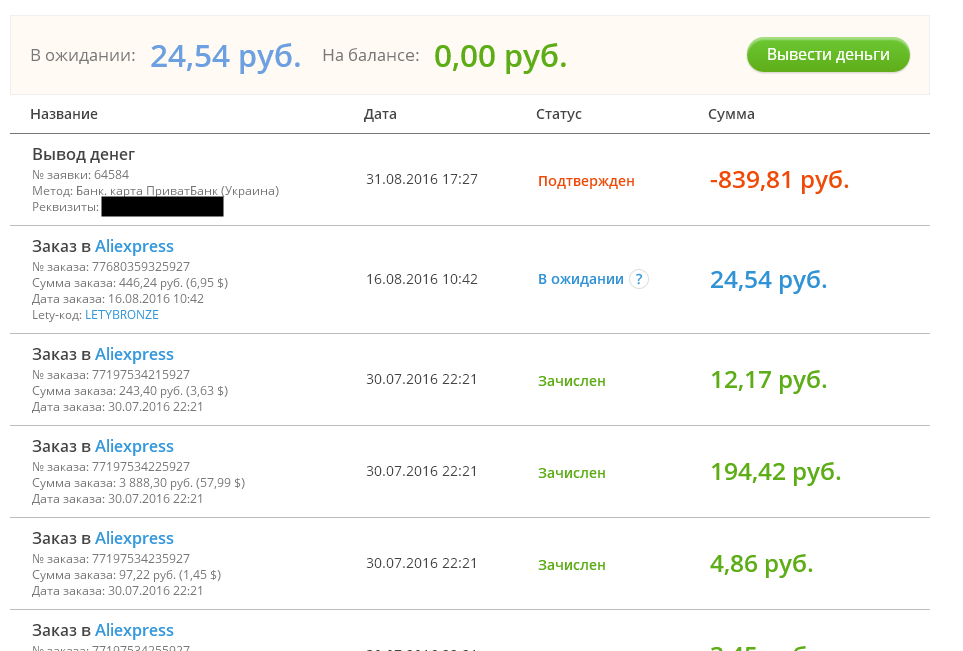Open the help question mark beside В ожидании
Screen dimensions: 963x651
coord(638,279)
